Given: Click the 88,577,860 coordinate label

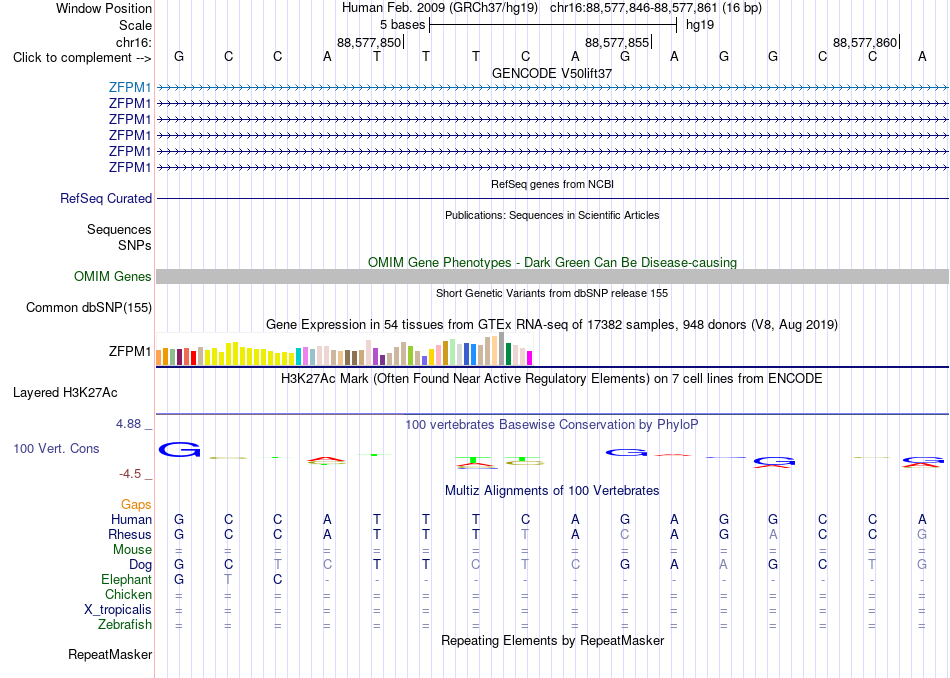Looking at the screenshot, I should click(865, 42).
